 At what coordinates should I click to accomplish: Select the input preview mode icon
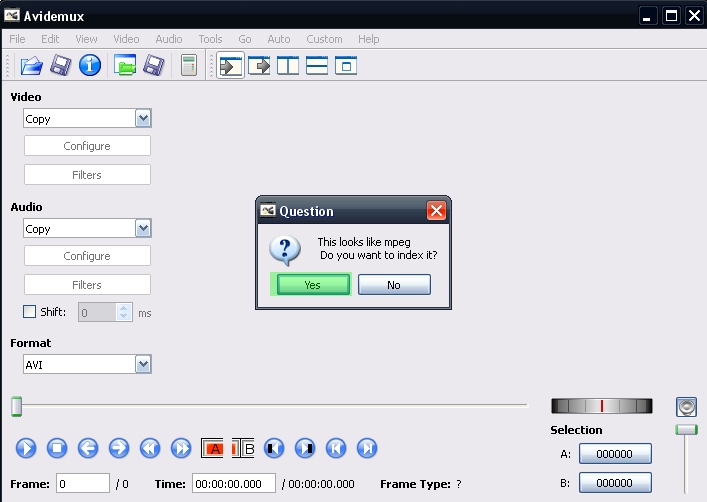(x=230, y=66)
